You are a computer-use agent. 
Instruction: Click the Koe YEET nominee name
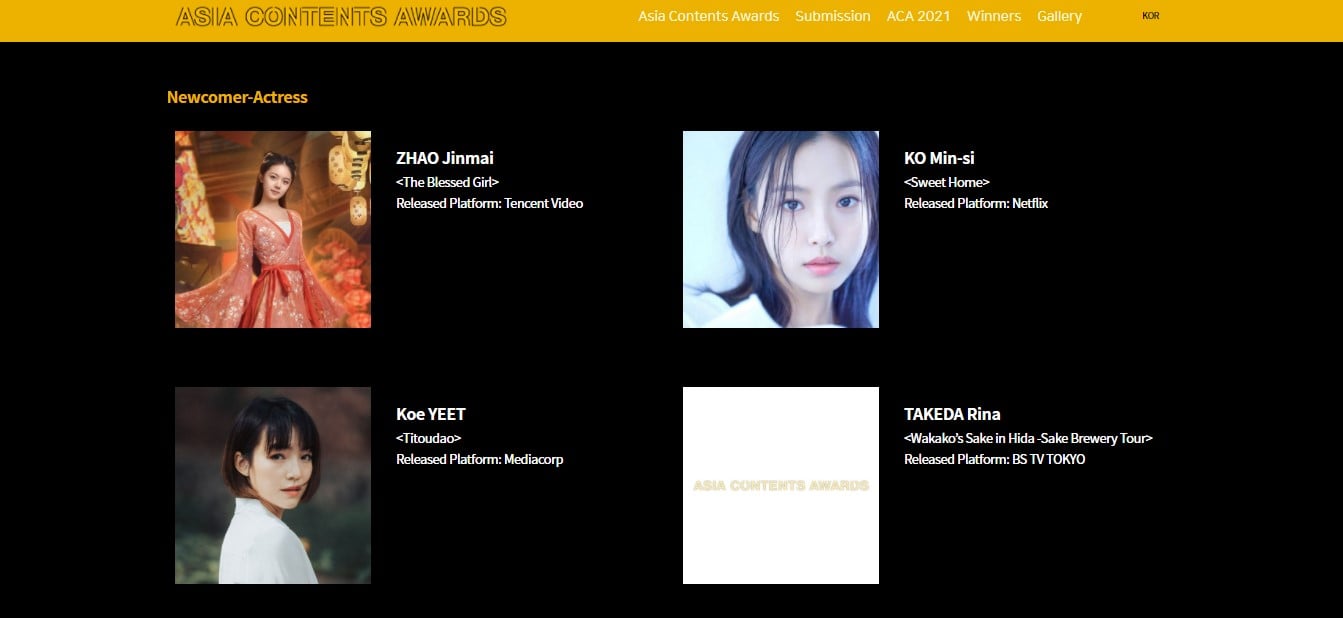[x=431, y=414]
